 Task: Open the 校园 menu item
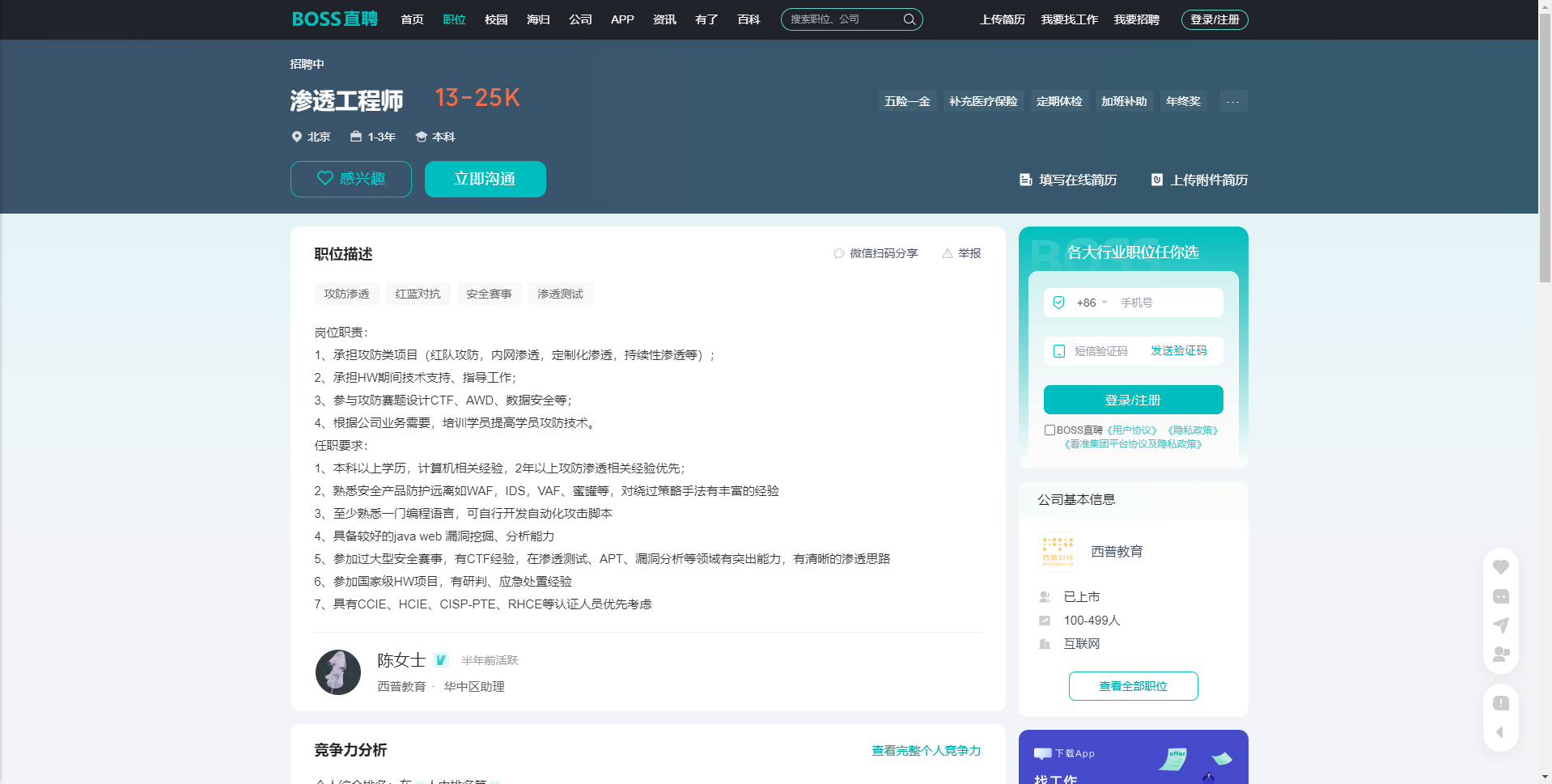(495, 19)
